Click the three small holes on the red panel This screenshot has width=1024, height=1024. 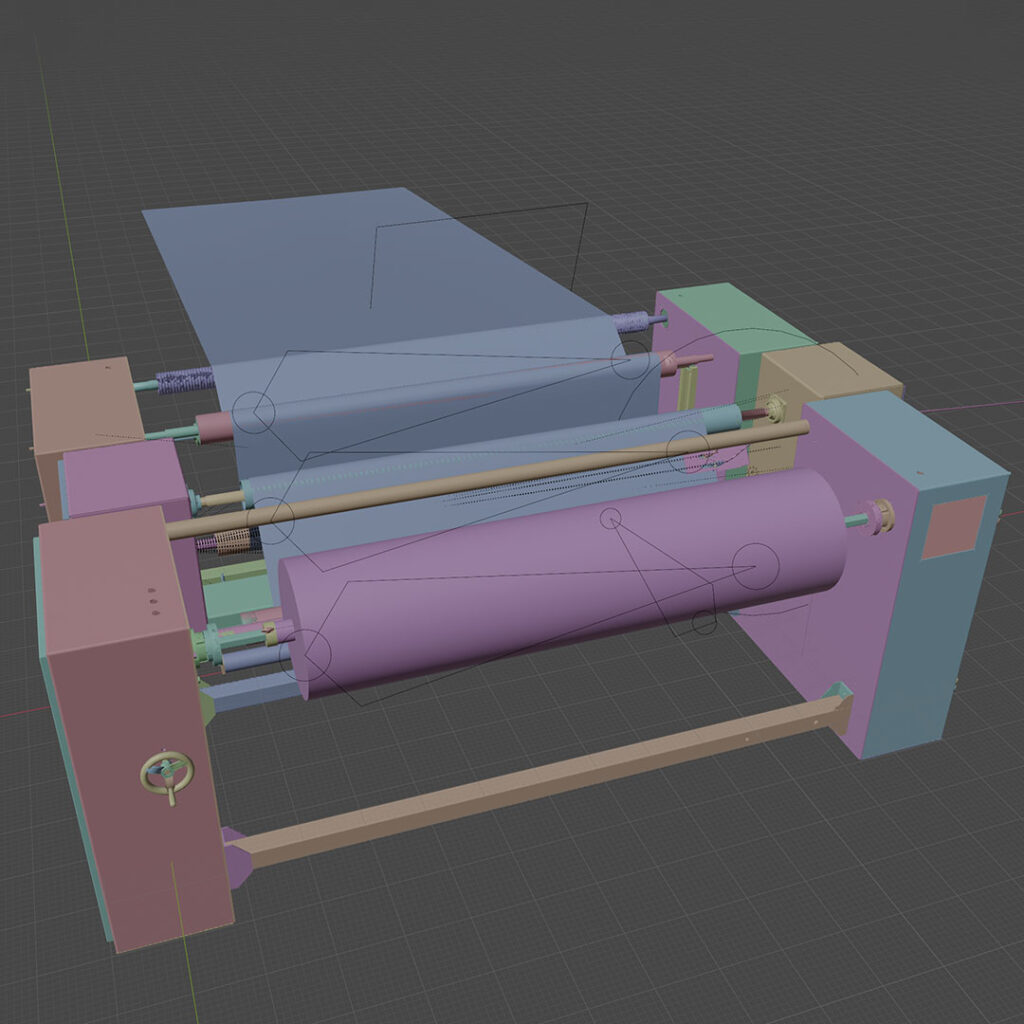click(x=152, y=602)
